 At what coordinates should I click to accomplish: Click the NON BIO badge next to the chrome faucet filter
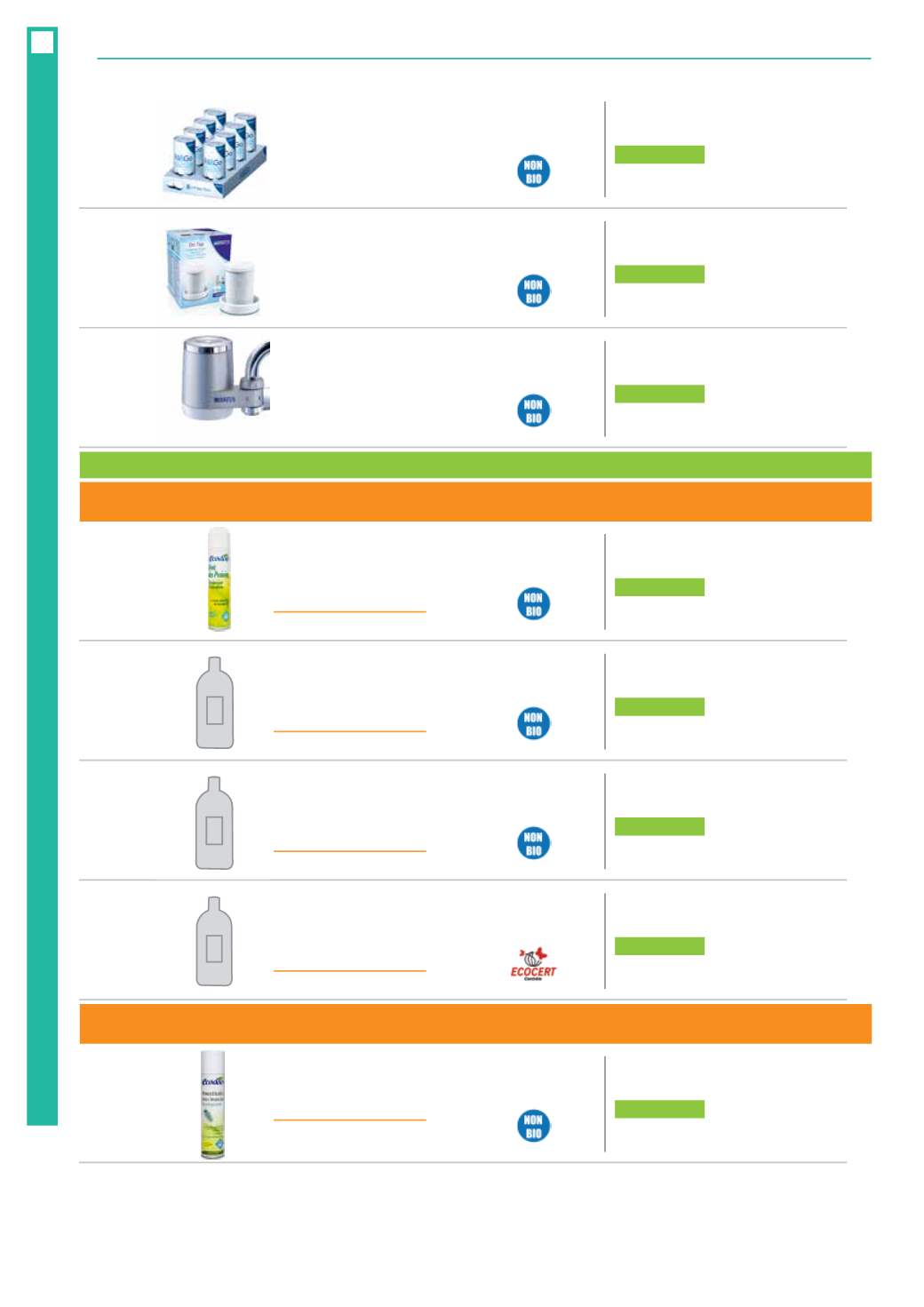(x=533, y=410)
